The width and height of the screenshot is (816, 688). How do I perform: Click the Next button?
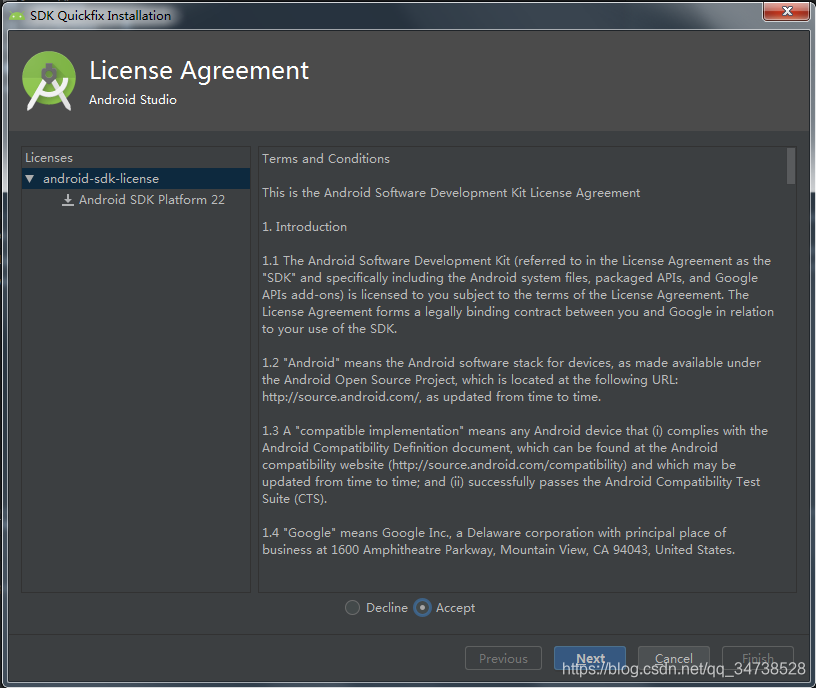[590, 658]
